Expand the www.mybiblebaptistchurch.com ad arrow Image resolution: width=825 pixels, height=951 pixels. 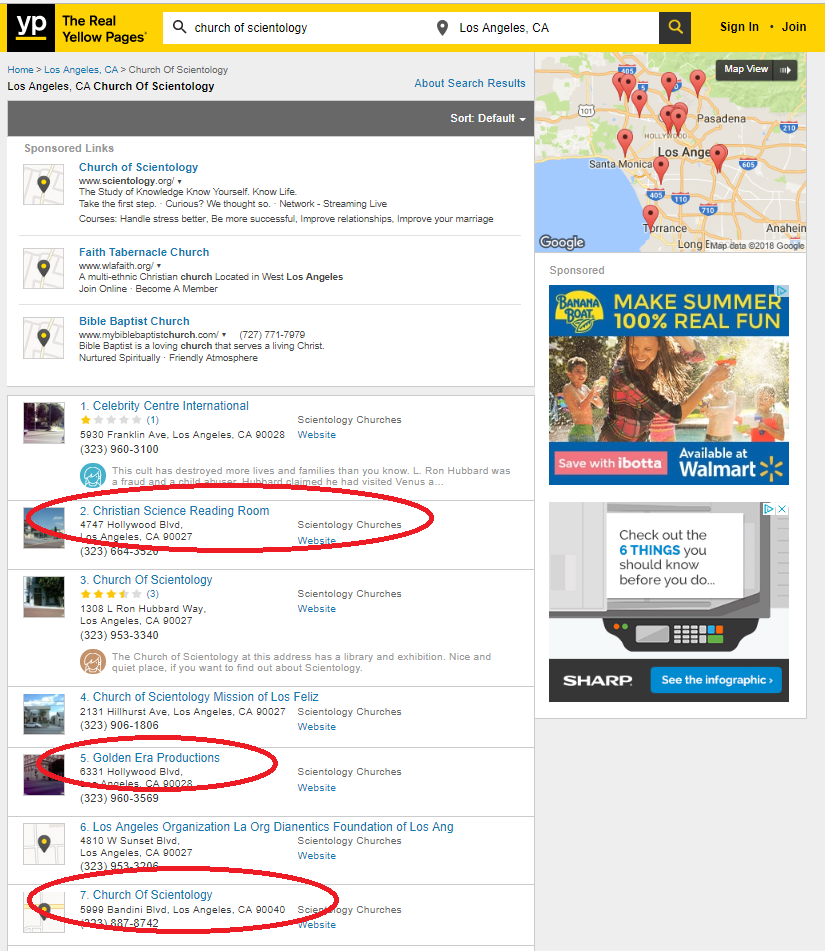coord(224,335)
